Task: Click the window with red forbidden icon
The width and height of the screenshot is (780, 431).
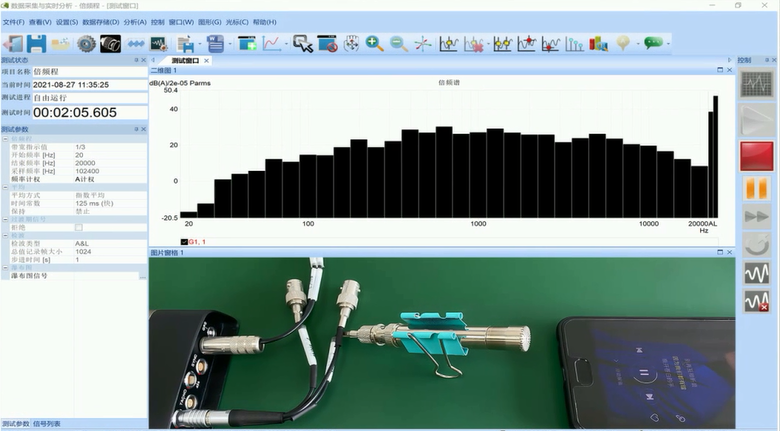Action: point(327,44)
